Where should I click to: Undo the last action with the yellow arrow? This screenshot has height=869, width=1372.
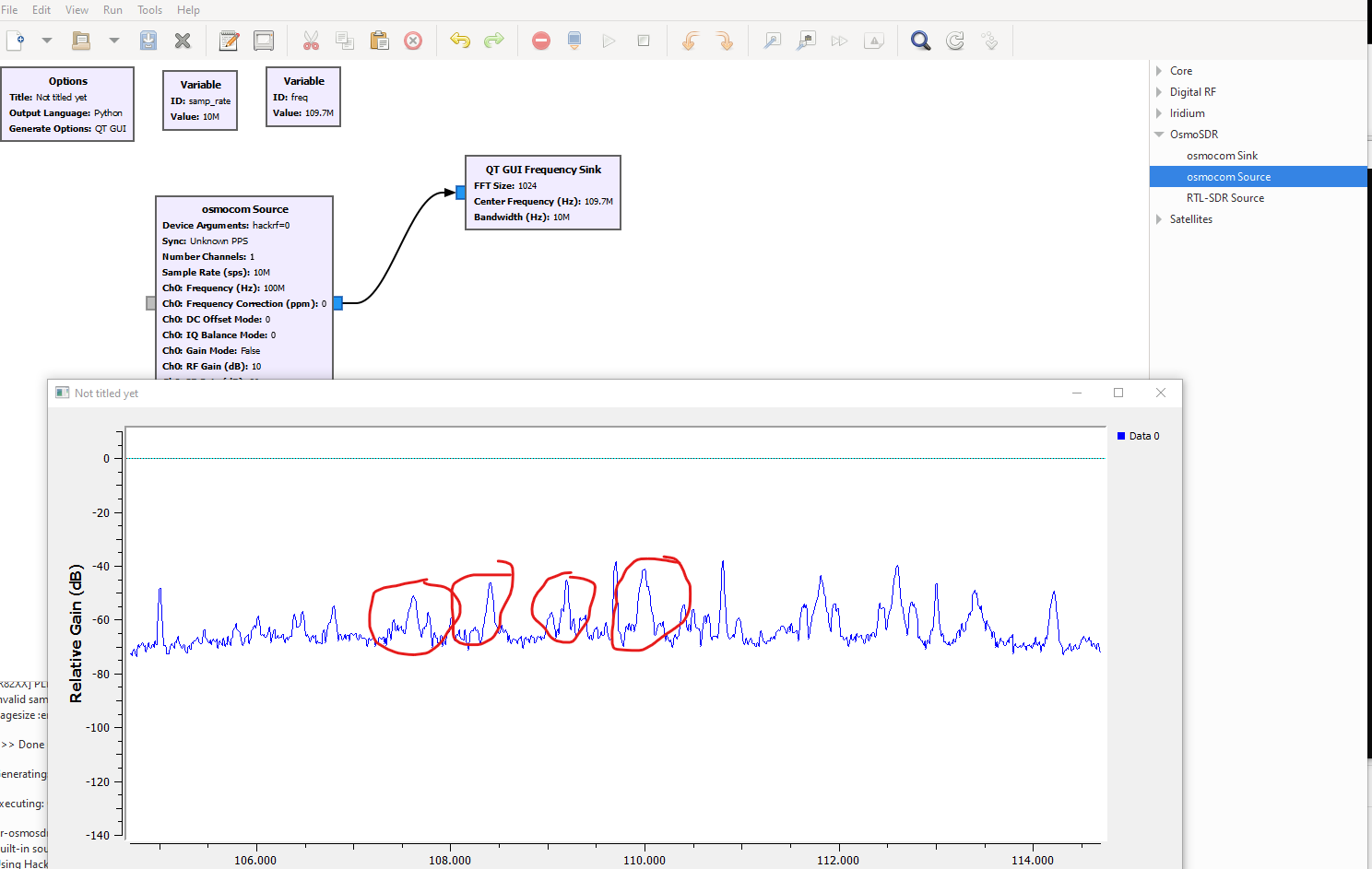click(460, 41)
